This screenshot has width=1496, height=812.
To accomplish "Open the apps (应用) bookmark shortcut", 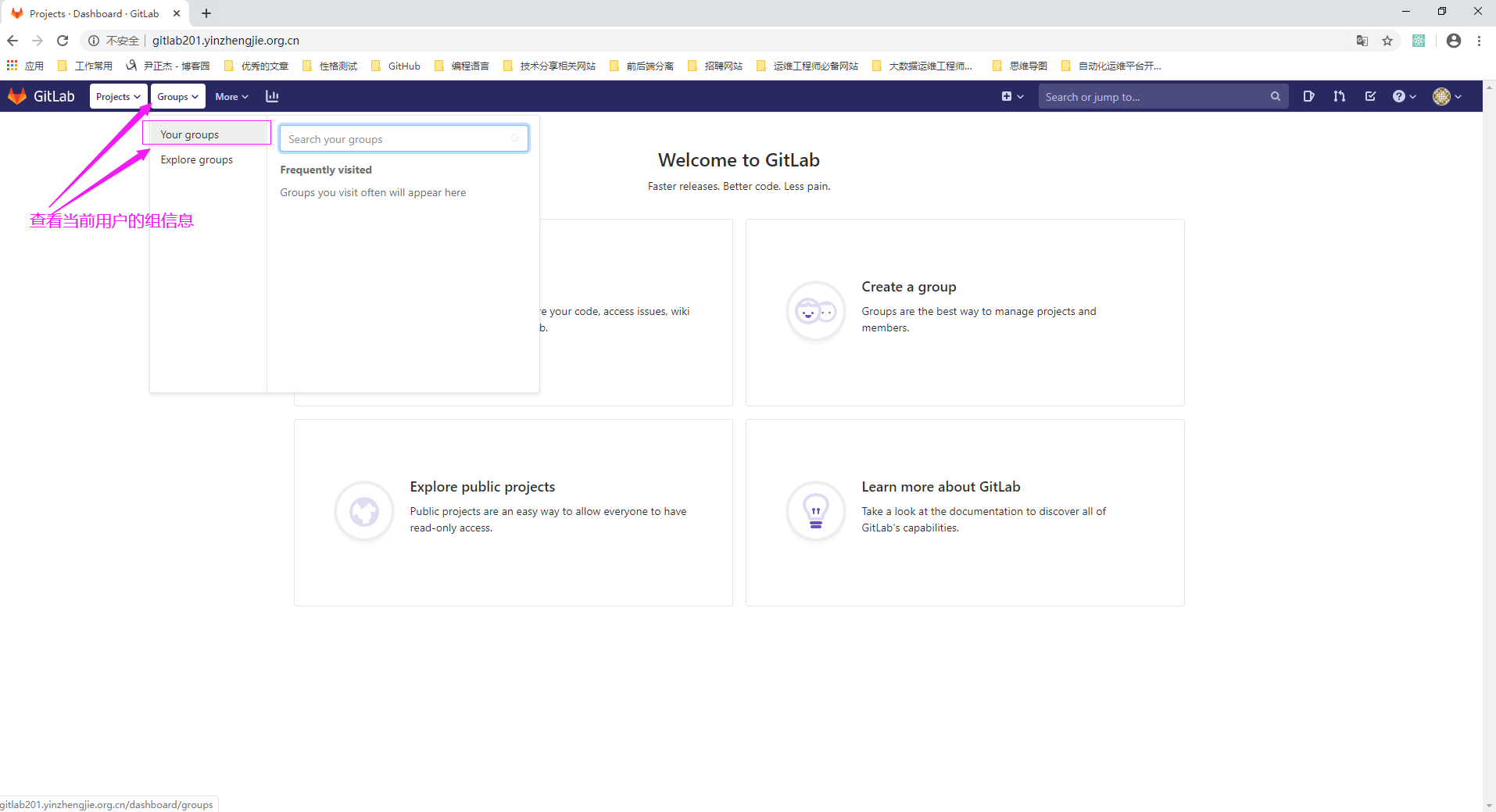I will [25, 66].
